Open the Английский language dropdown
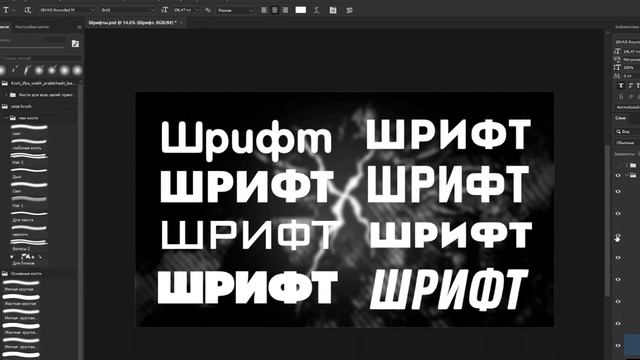Screen dimensions: 640x360 coord(628,107)
